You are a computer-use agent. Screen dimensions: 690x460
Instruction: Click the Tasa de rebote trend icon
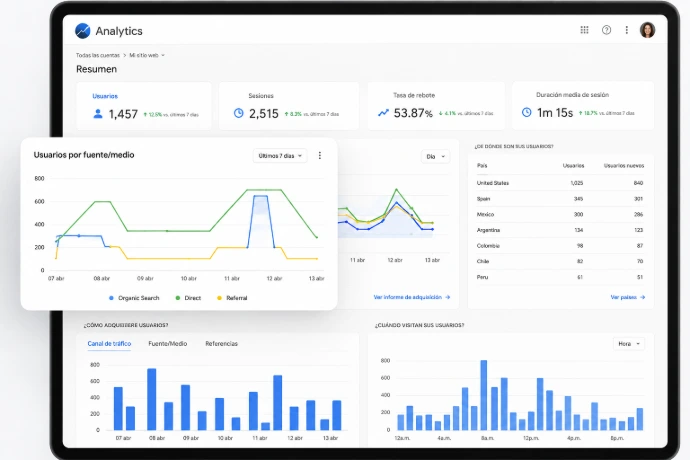pyautogui.click(x=383, y=113)
